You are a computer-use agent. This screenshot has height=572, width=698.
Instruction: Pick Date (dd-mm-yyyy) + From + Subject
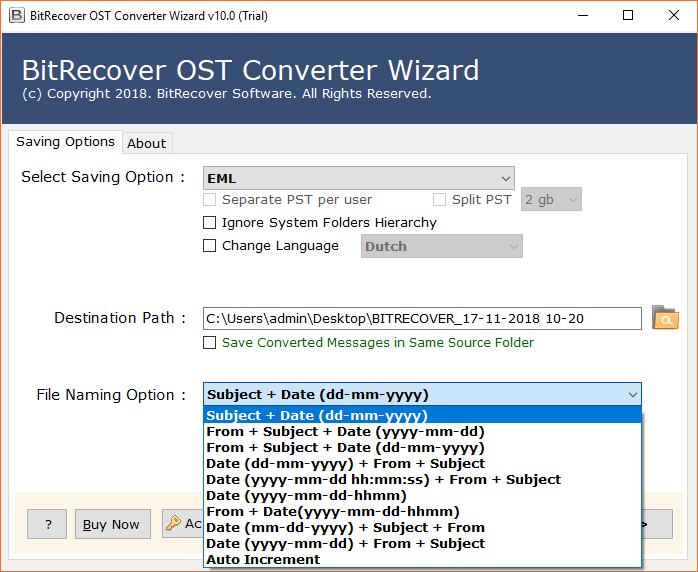(422, 463)
